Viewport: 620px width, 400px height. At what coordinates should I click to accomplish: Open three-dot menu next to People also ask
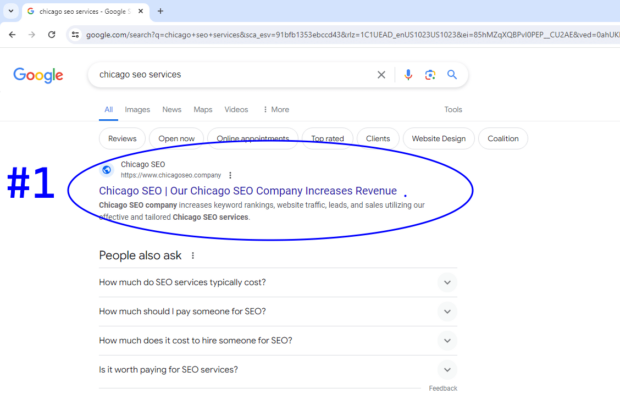(193, 256)
